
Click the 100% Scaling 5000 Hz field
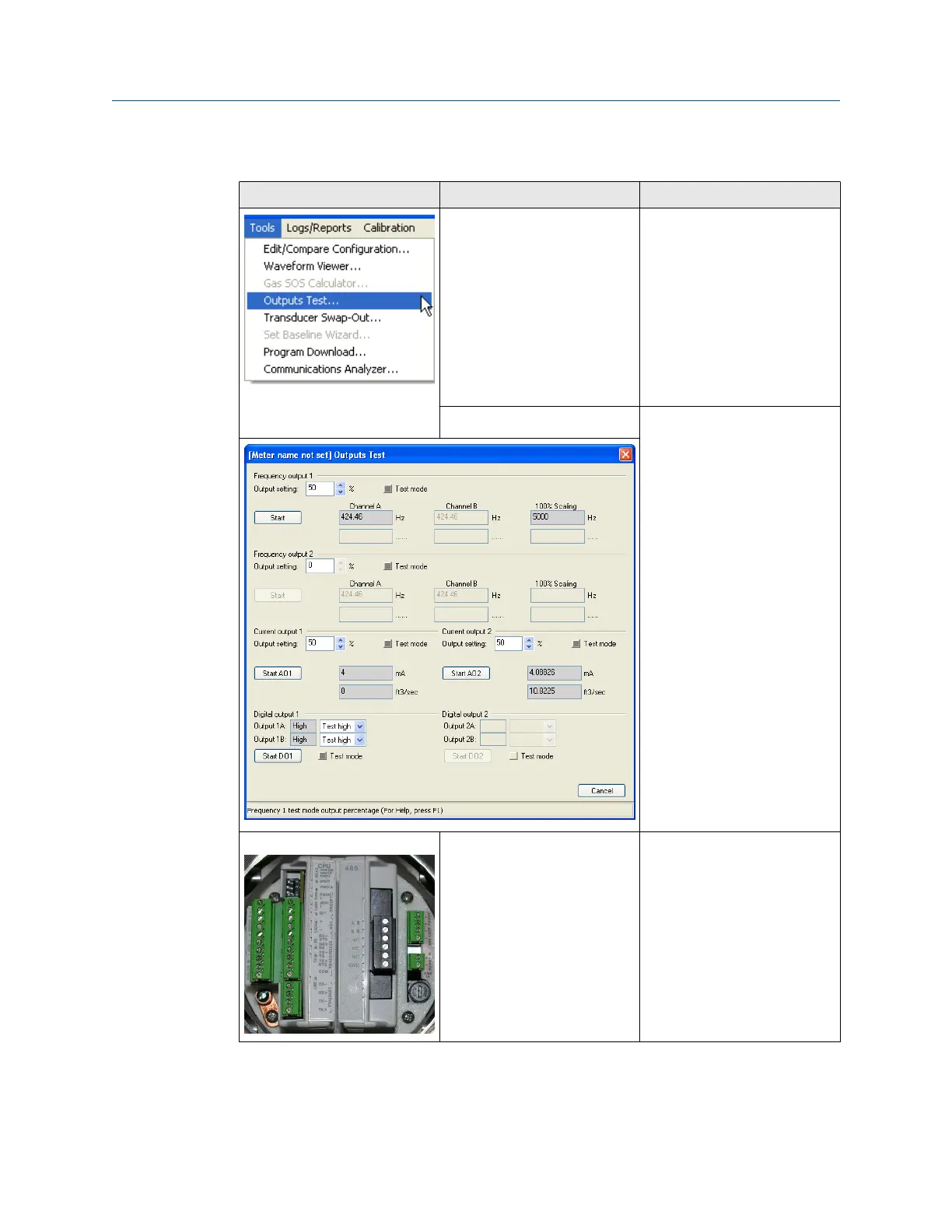(557, 517)
